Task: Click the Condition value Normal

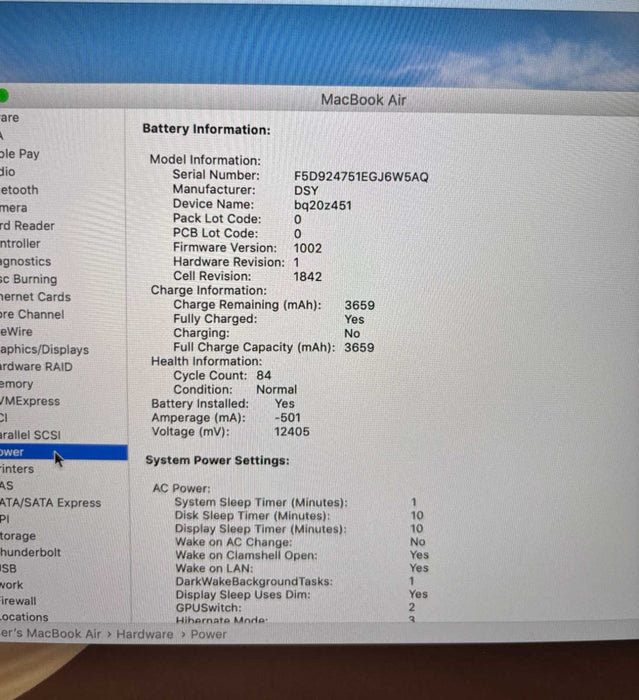Action: coord(276,389)
